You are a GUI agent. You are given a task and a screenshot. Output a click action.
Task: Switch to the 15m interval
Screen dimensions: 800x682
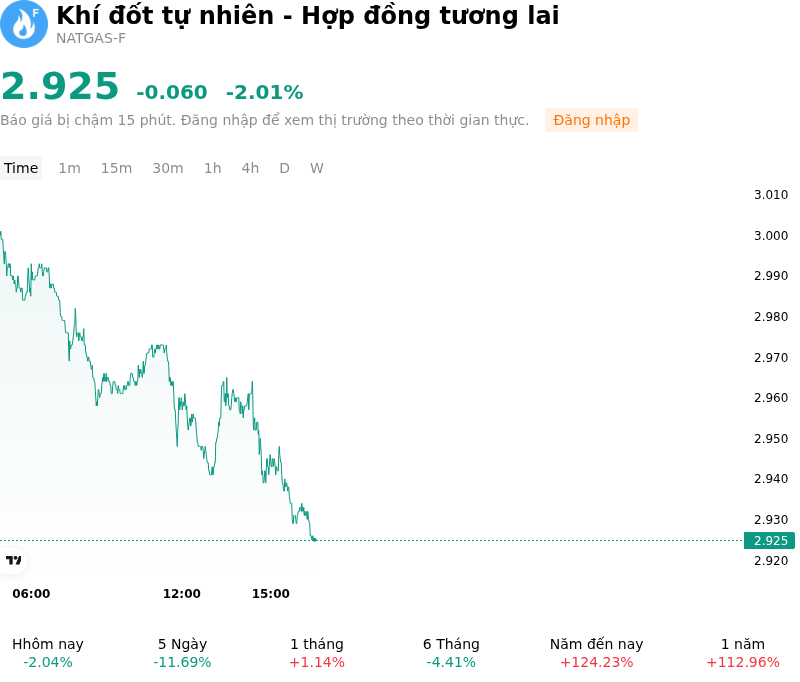(x=116, y=168)
